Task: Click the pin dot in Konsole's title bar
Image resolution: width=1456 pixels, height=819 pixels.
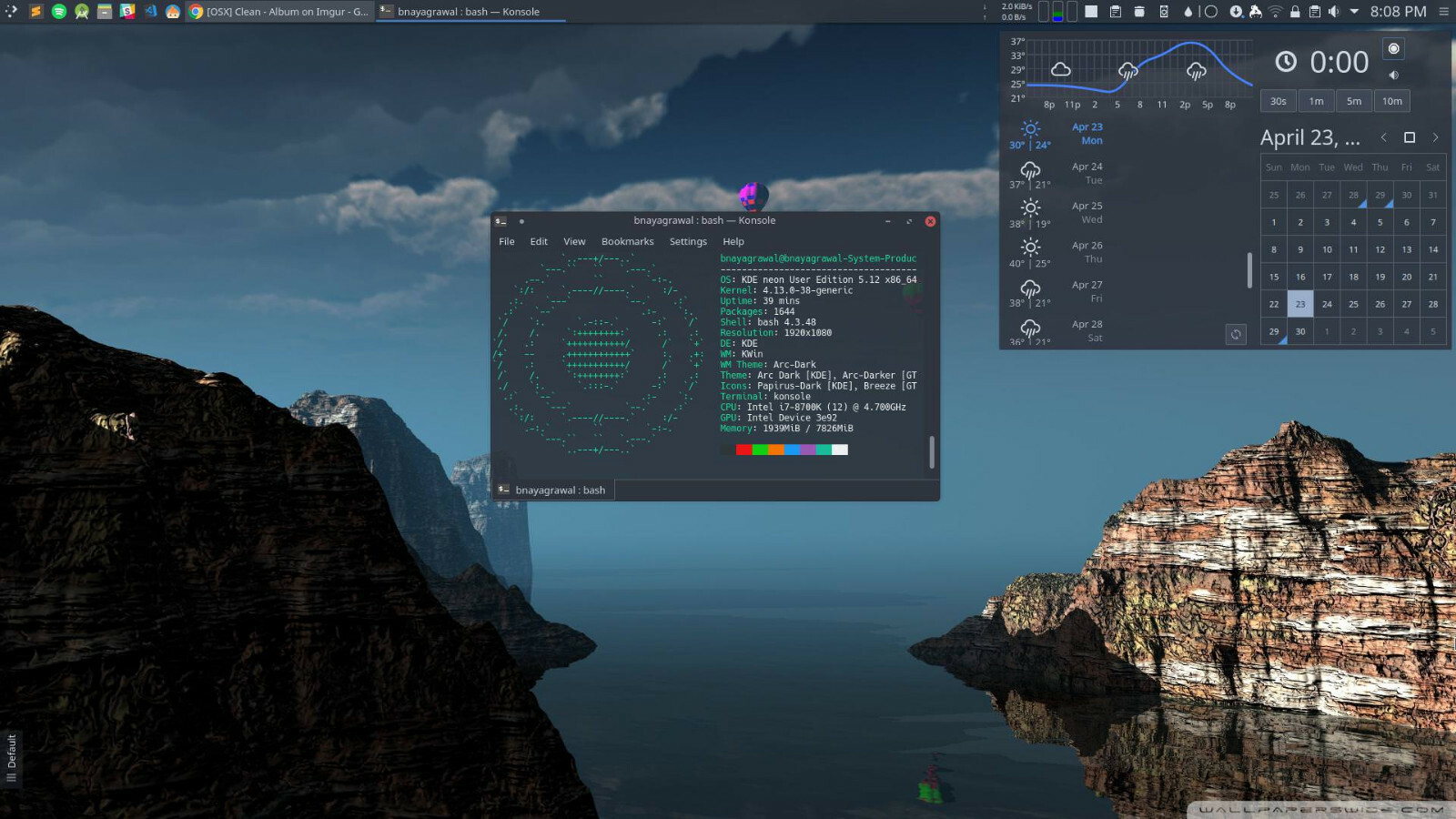Action: [521, 221]
